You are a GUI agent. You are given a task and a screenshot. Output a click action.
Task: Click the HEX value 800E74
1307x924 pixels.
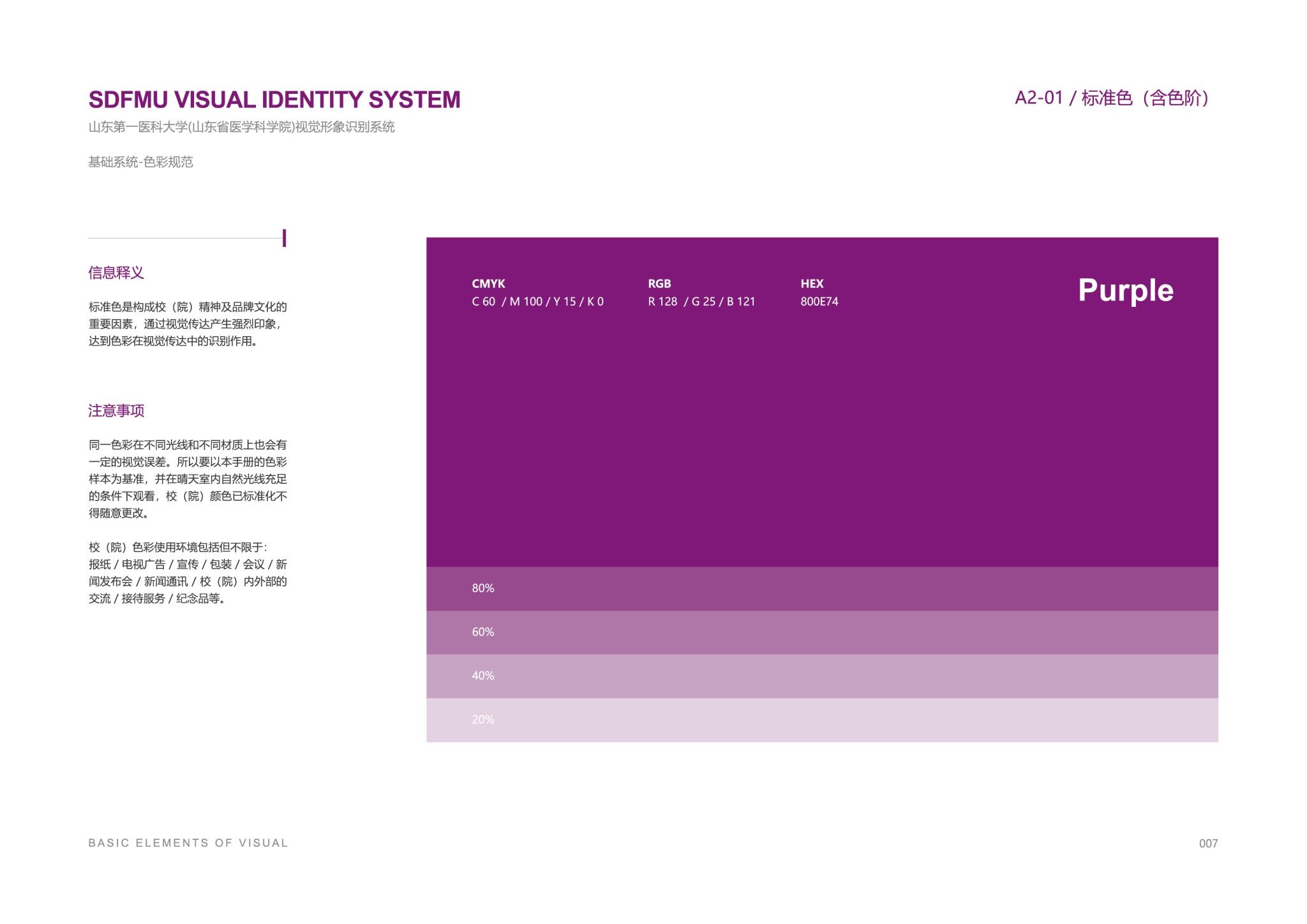819,302
